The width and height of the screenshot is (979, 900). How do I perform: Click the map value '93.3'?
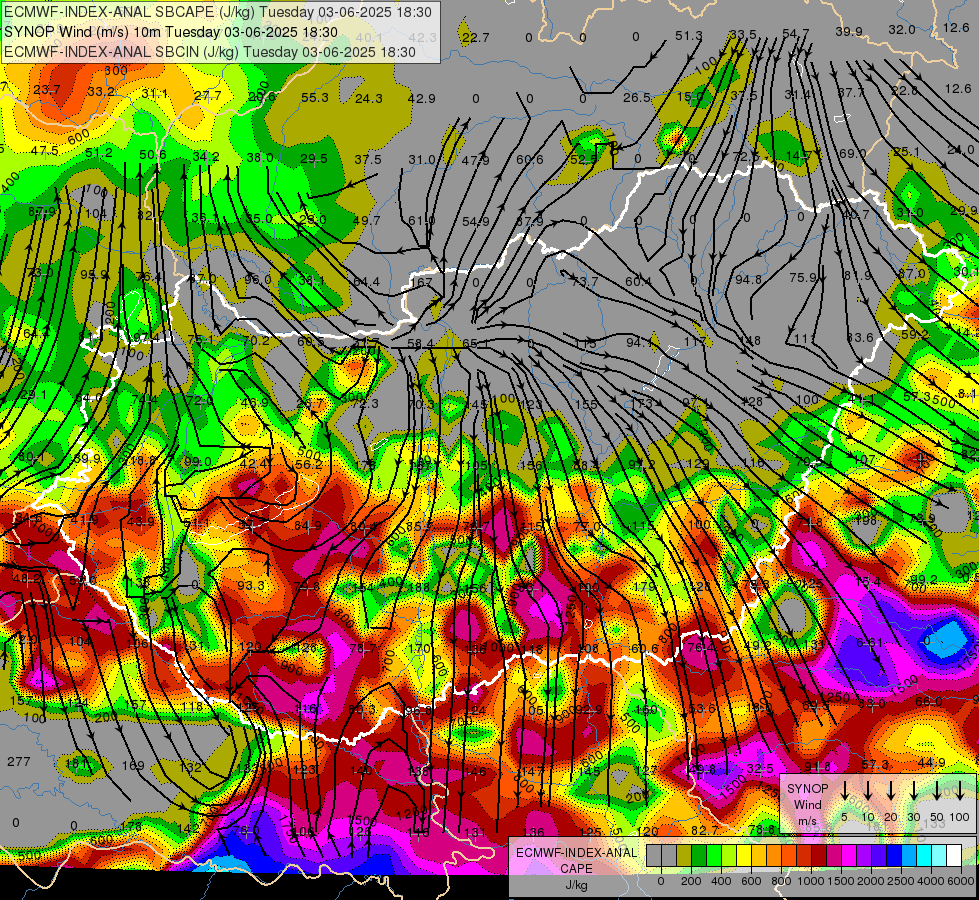click(252, 585)
